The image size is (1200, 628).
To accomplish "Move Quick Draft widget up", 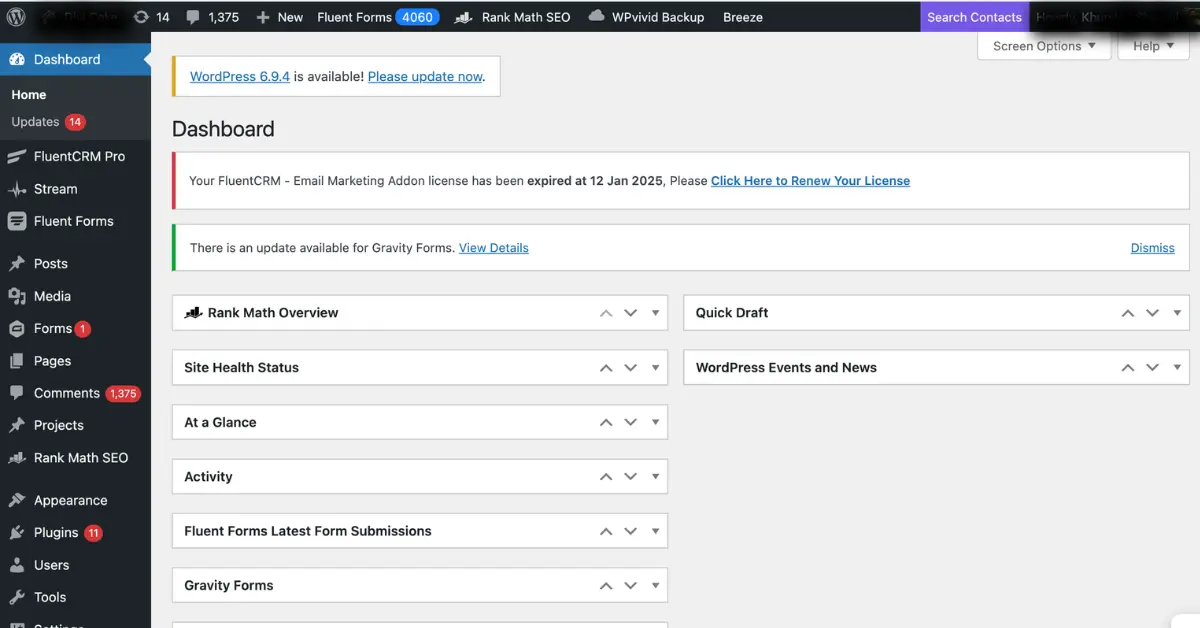I will point(1128,313).
